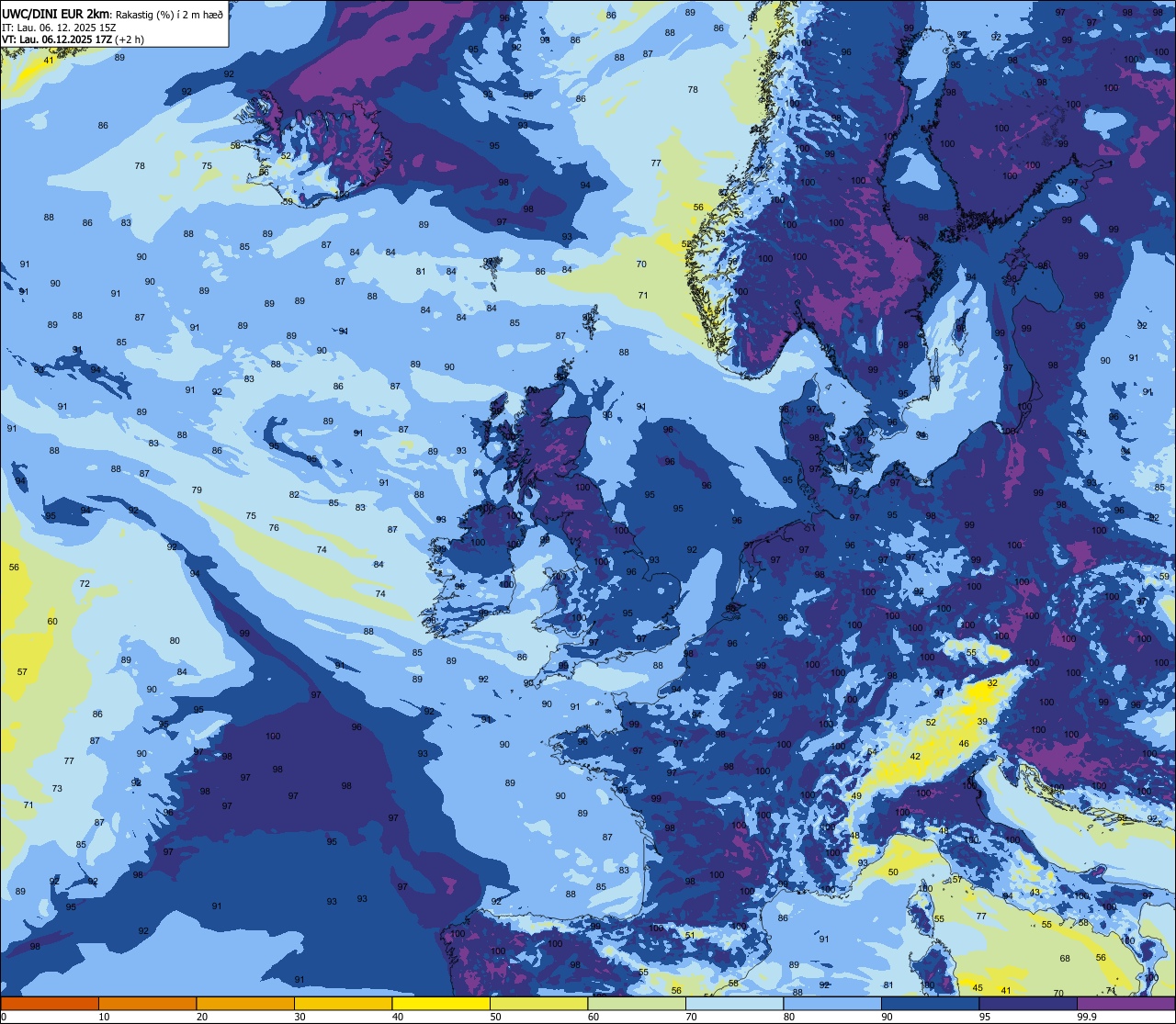Click the "32" humidity value over the Alps
Viewport: 1176px width, 1024px height.
click(x=992, y=683)
